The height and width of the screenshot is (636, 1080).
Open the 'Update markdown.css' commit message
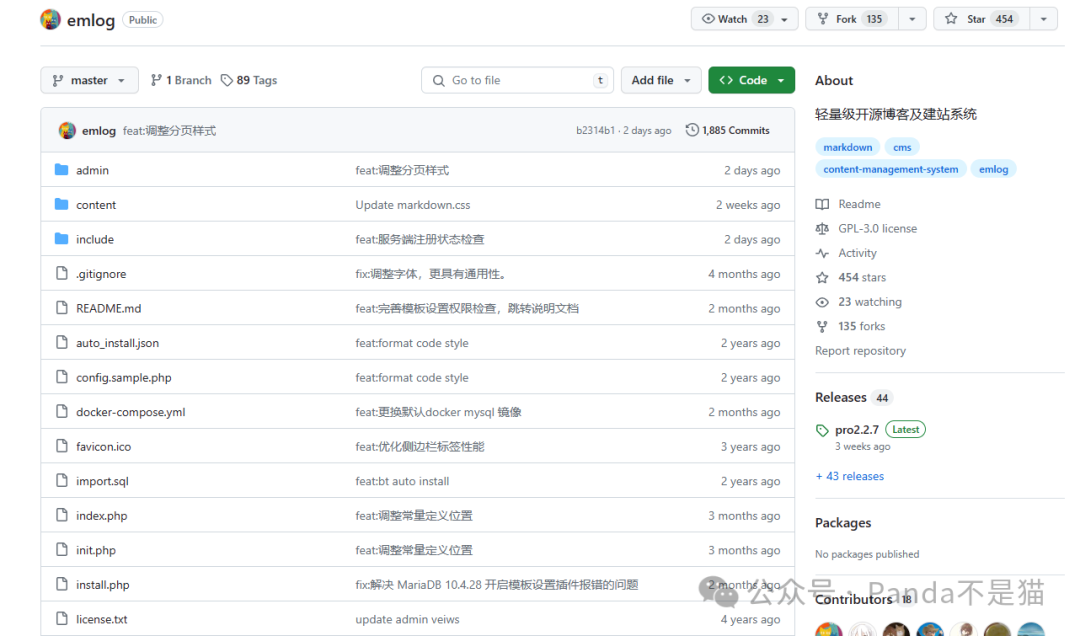[413, 205]
